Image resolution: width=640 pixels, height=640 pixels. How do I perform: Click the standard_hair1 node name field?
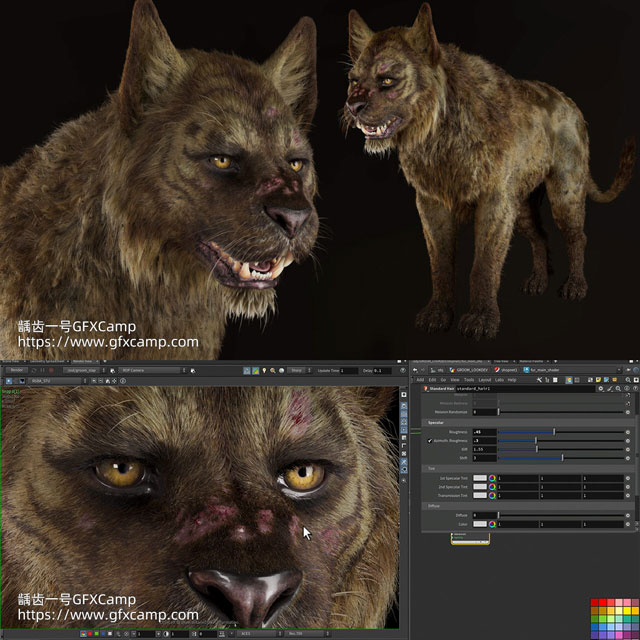(x=525, y=389)
